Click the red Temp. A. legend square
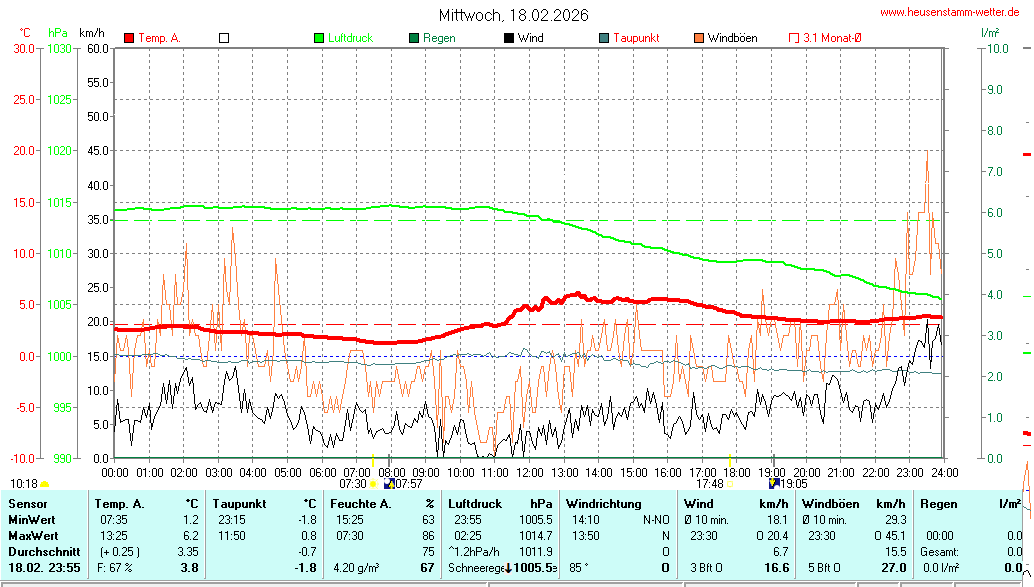 coord(129,38)
